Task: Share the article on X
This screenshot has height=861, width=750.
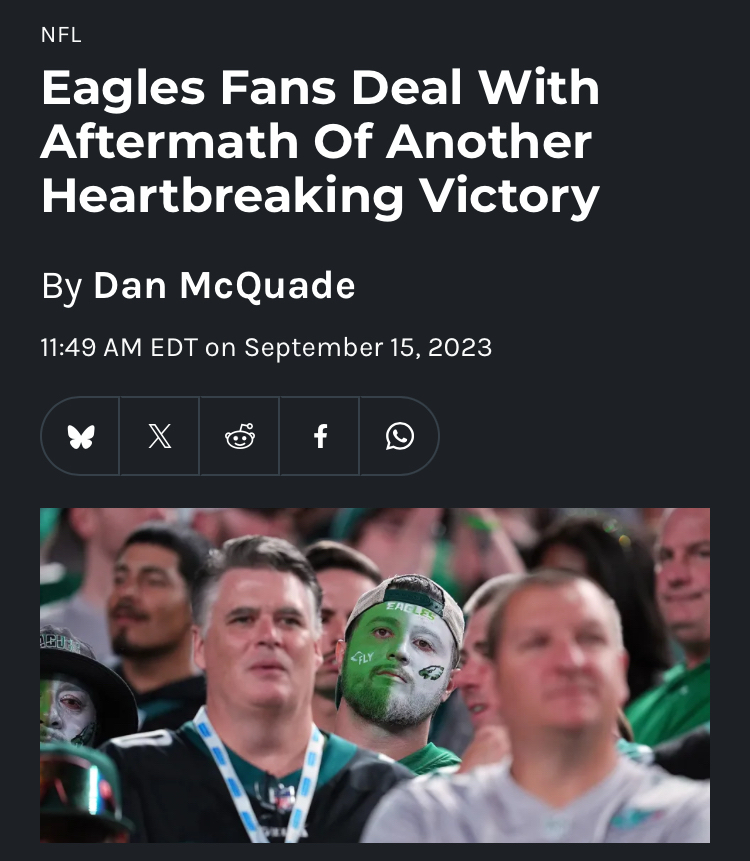Action: [160, 436]
